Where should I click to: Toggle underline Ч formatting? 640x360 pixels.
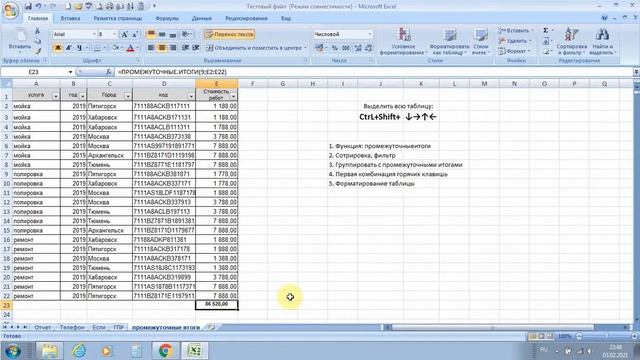pos(80,48)
